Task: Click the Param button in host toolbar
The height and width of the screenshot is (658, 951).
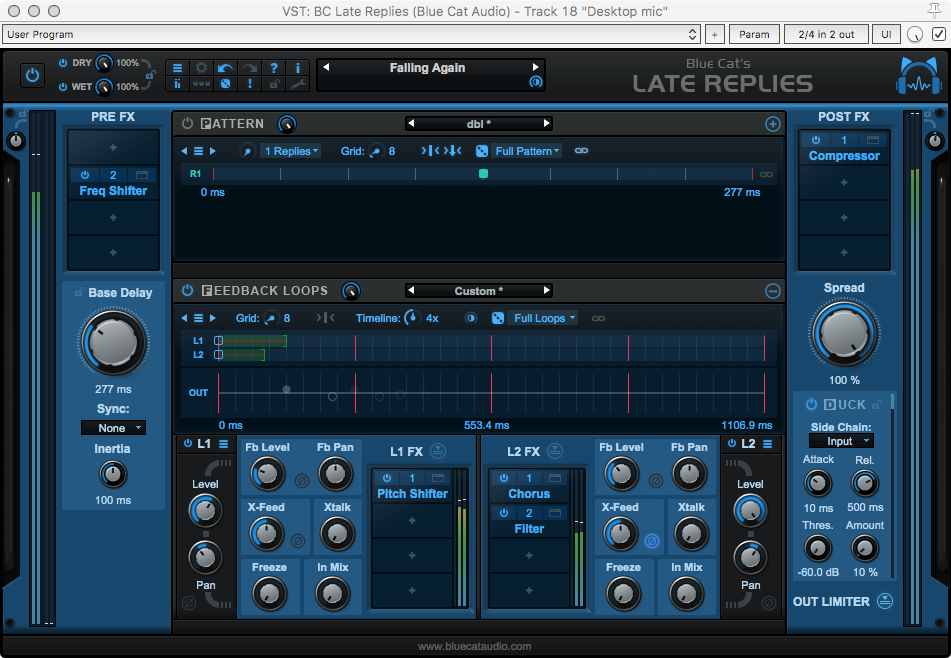Action: pyautogui.click(x=754, y=35)
